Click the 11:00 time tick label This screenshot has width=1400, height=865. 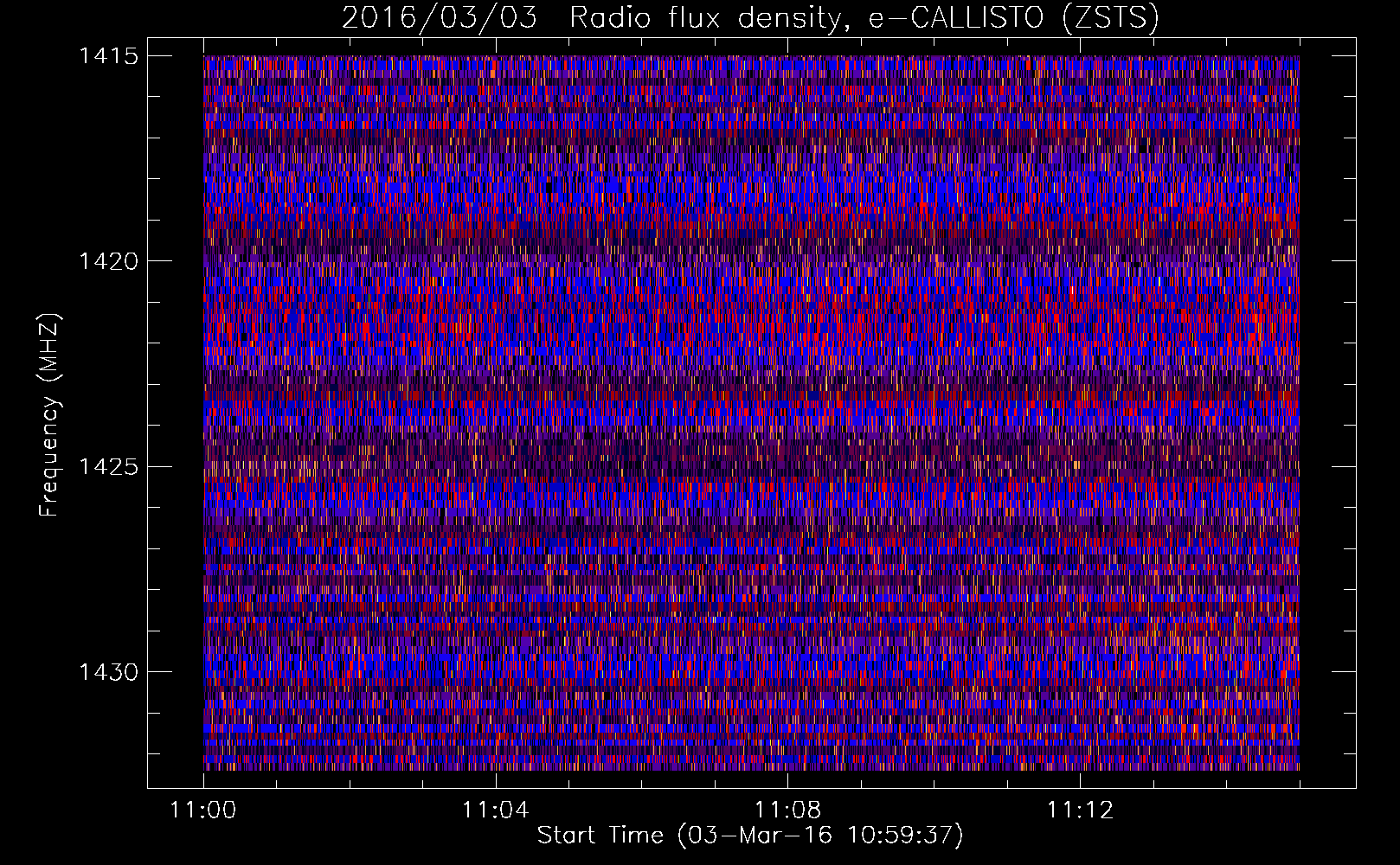click(203, 810)
